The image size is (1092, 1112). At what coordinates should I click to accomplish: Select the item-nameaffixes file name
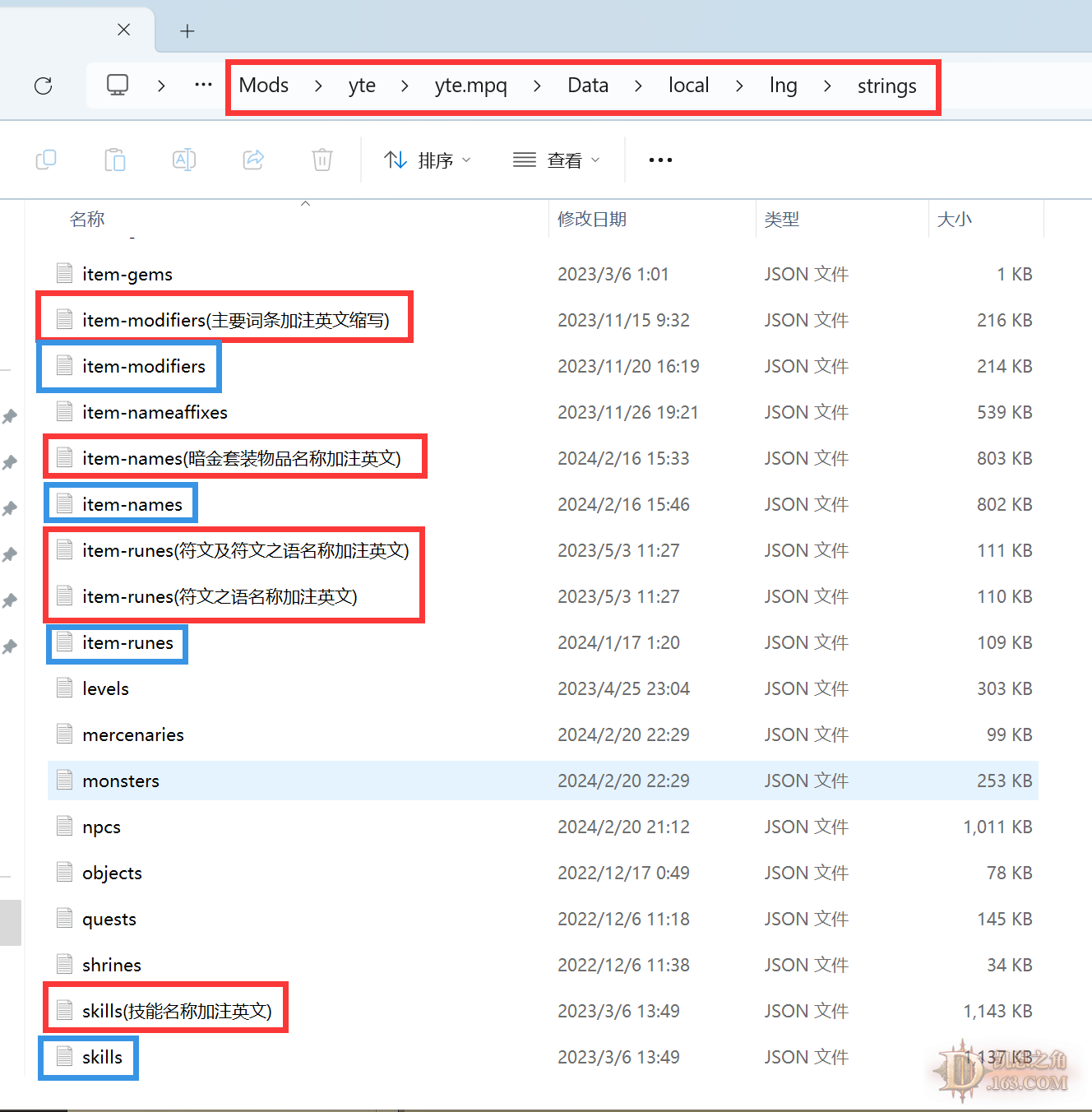pos(155,412)
